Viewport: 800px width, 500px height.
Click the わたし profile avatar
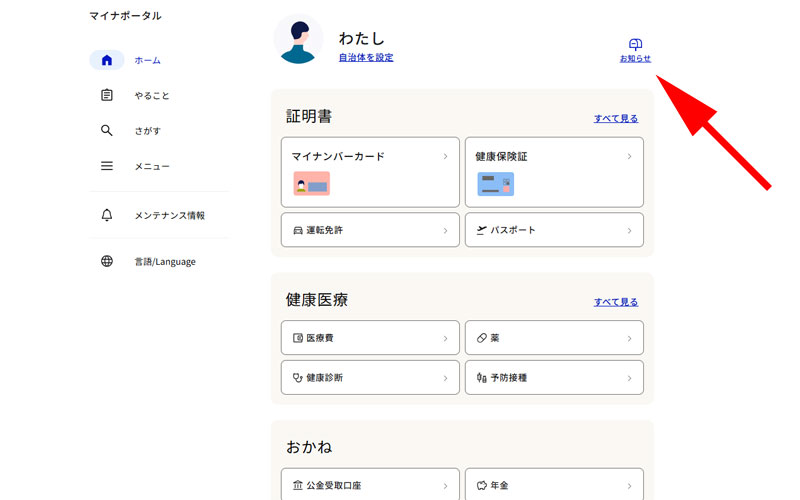tap(298, 39)
